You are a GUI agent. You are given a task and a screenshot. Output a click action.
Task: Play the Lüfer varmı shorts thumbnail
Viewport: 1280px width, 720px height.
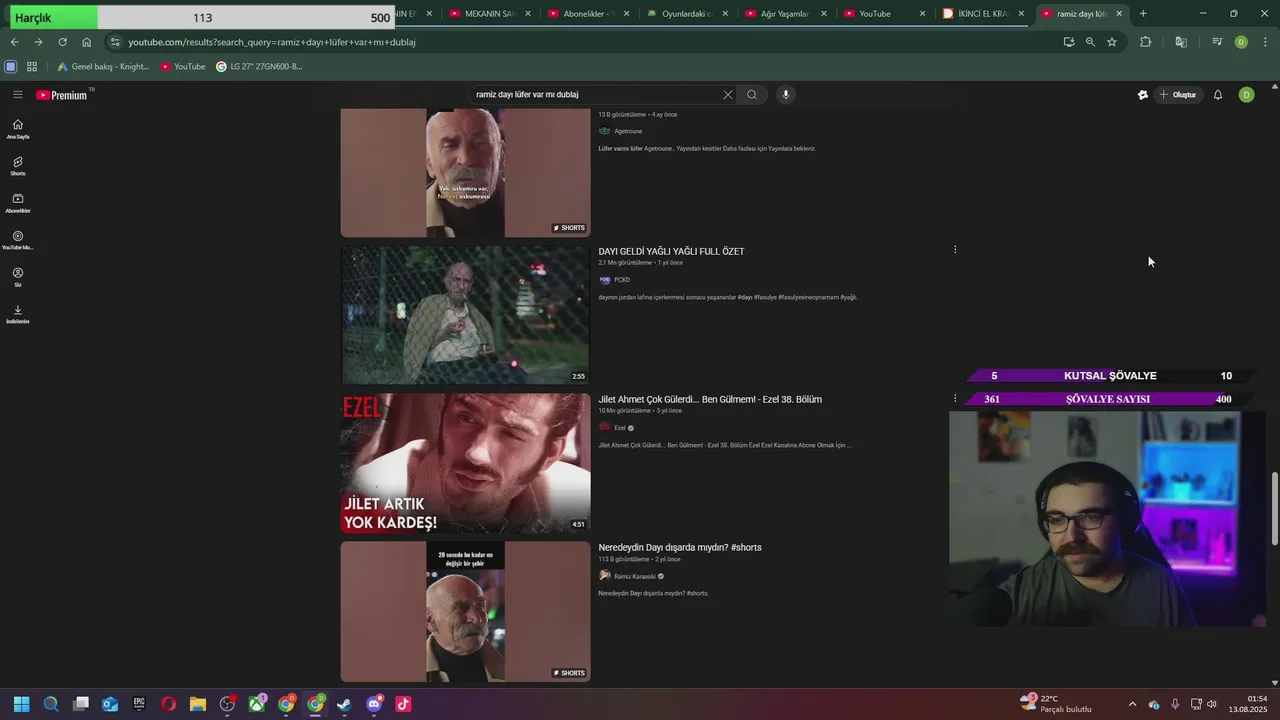pyautogui.click(x=465, y=172)
